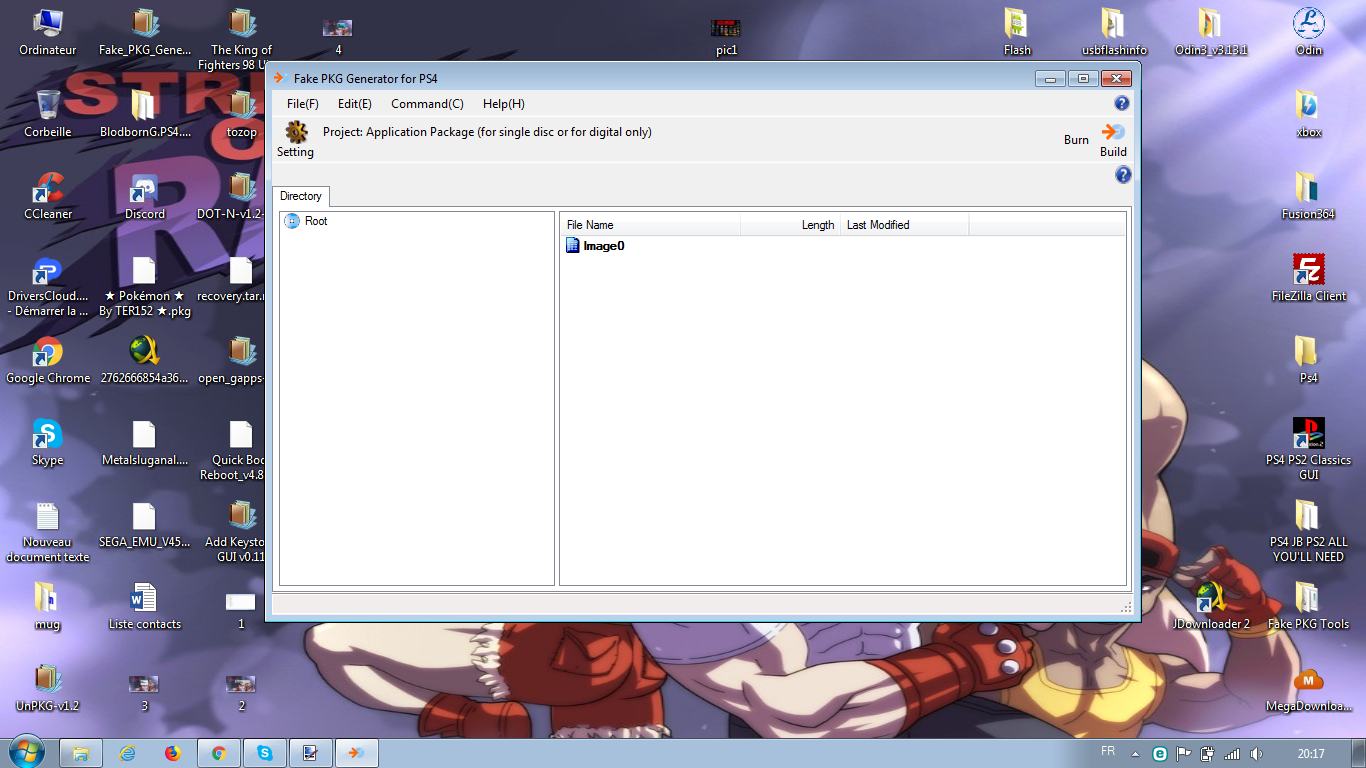The height and width of the screenshot is (768, 1366).
Task: Select the image thumbnail labeled 3
Action: 144,692
